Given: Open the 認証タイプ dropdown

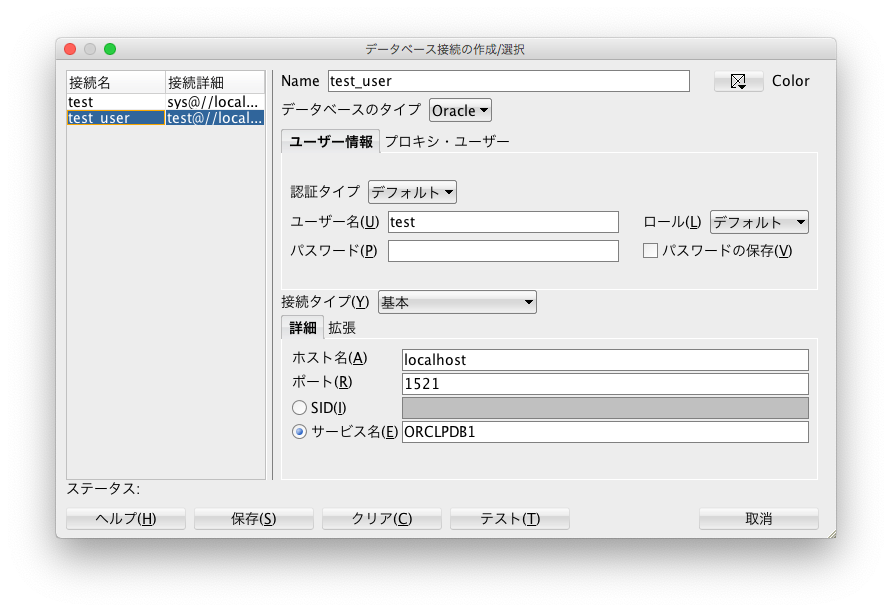Looking at the screenshot, I should (412, 192).
